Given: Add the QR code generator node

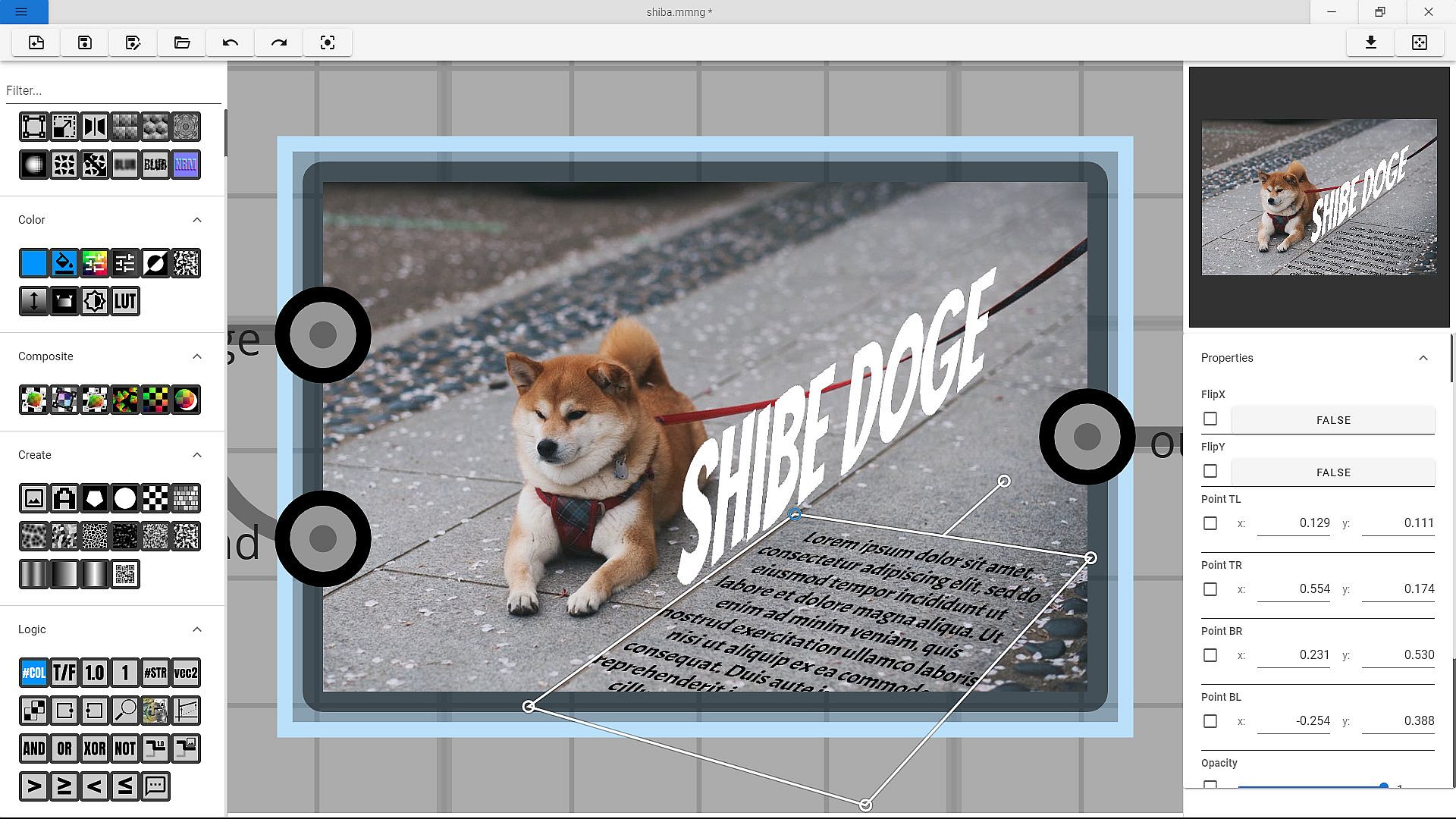Looking at the screenshot, I should 125,574.
